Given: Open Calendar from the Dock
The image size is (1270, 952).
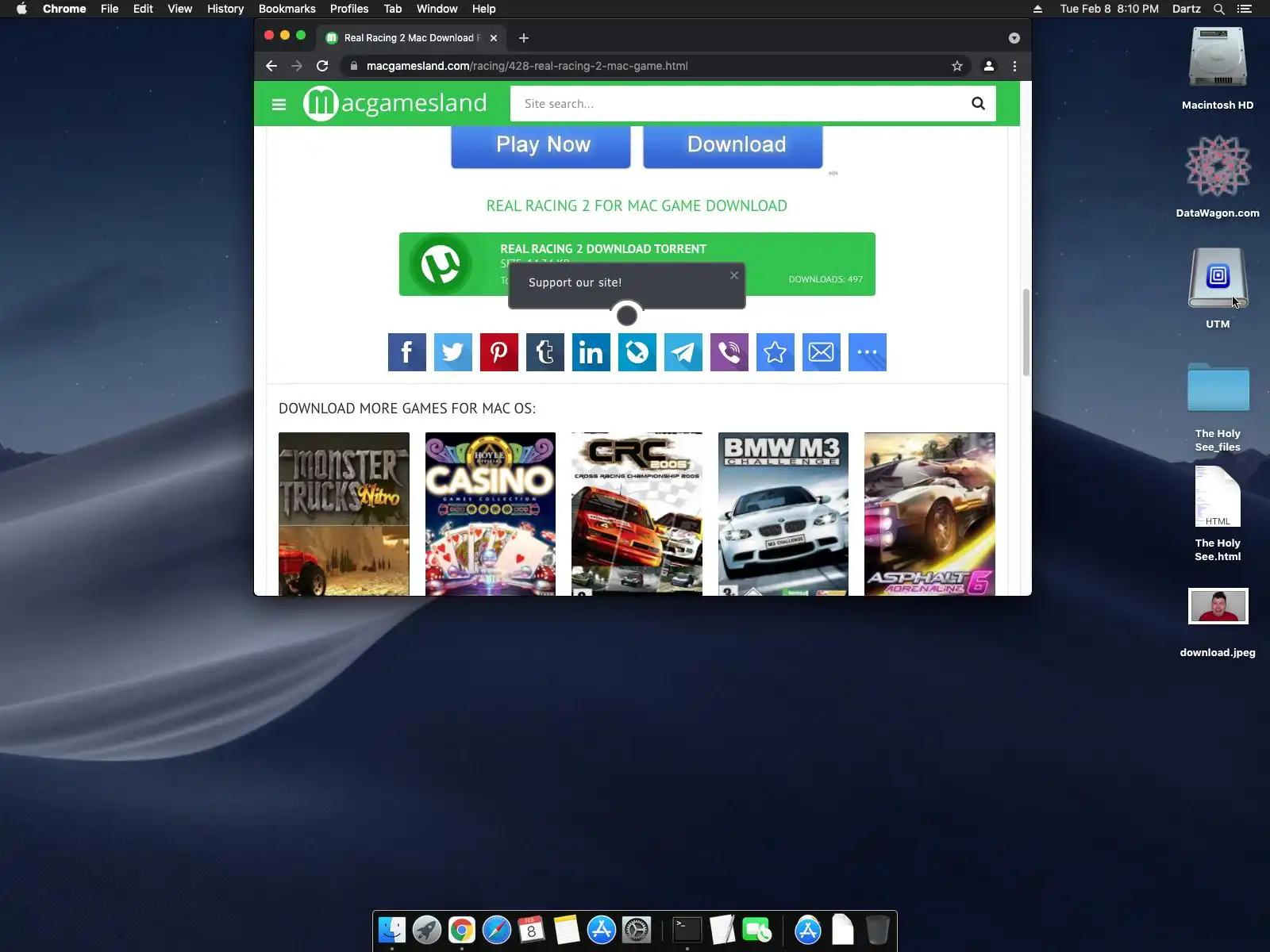Looking at the screenshot, I should tap(532, 930).
